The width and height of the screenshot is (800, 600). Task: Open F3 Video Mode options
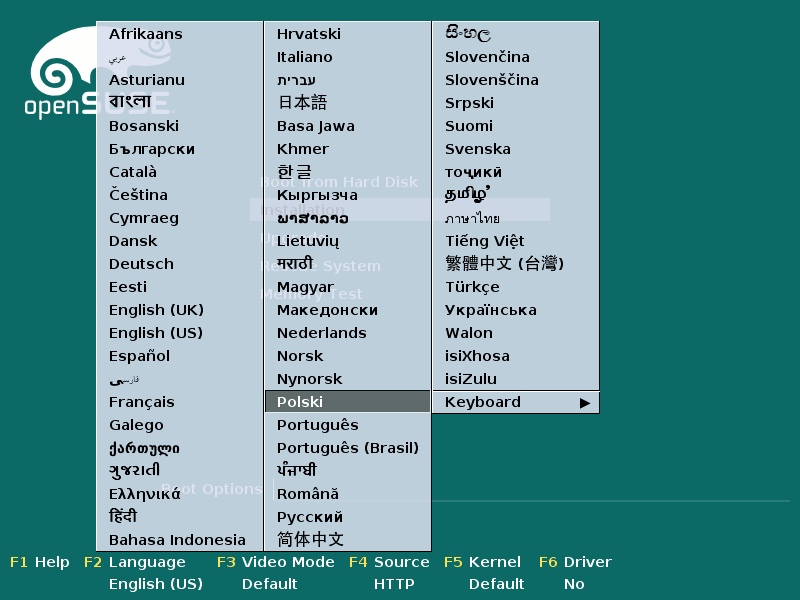coord(275,562)
